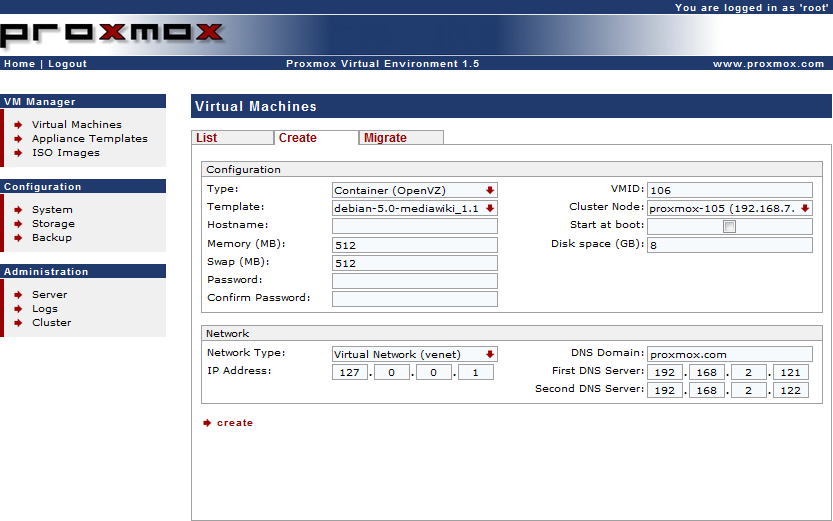This screenshot has width=833, height=521.
Task: Click the 'You are logged in as root' text
Action: pos(751,7)
